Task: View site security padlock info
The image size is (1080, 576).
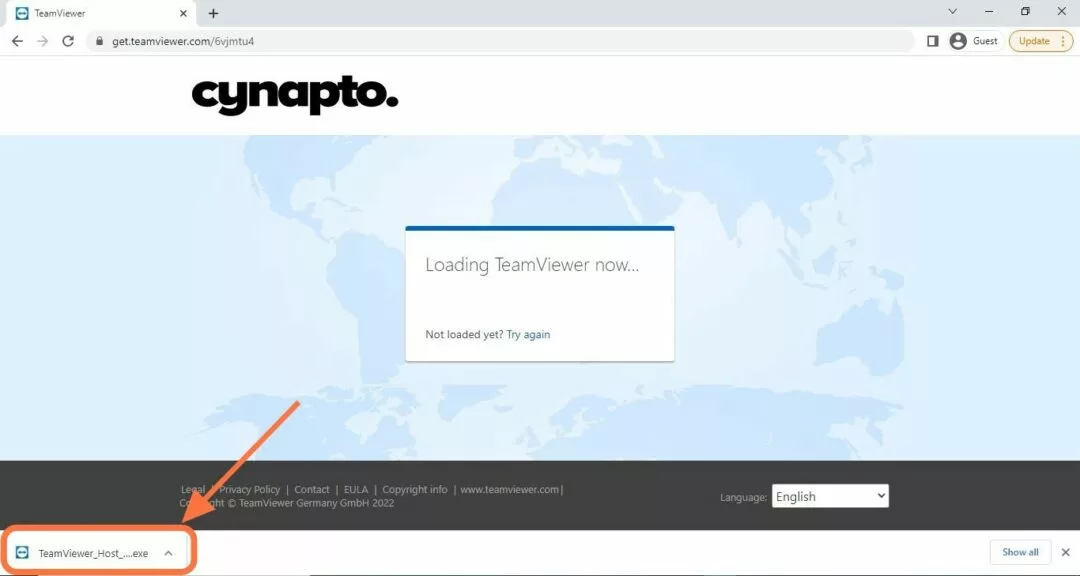Action: 99,41
